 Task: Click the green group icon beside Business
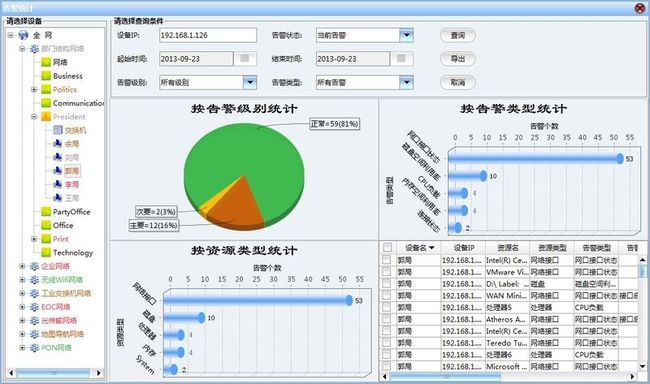coord(46,76)
